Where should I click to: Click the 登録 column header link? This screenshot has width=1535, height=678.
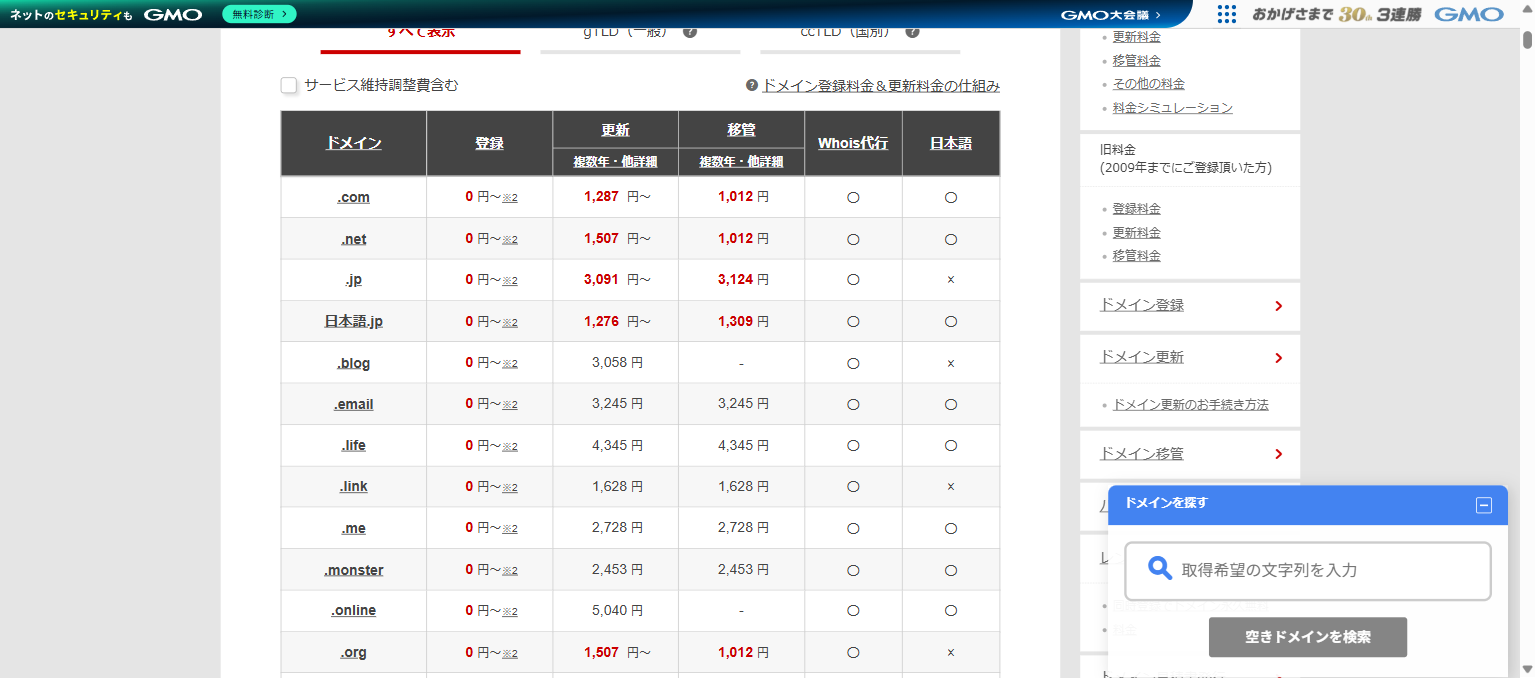point(489,143)
